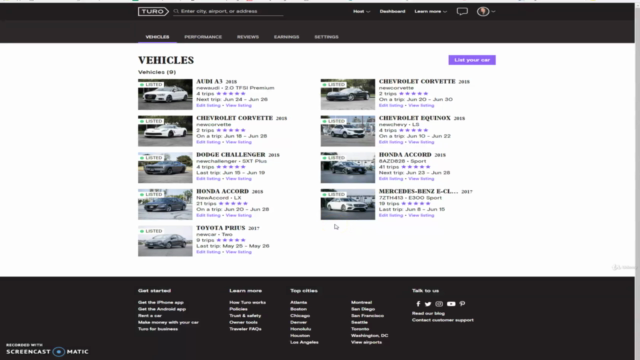Open How Turo works link

(x=247, y=302)
